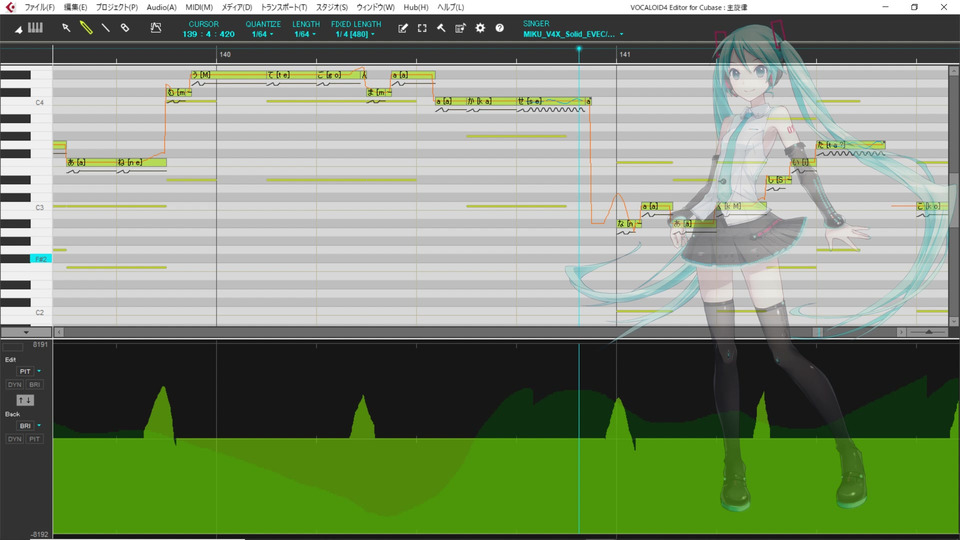The image size is (960, 540).
Task: Click the vertical scrollbar up arrow
Action: coord(954,71)
